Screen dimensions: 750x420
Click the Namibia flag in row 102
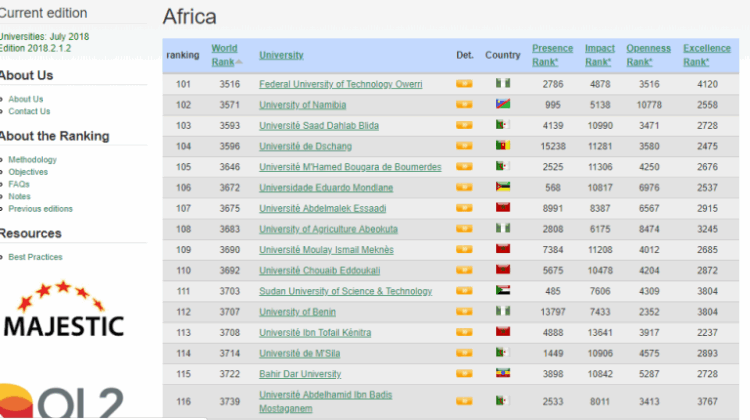[x=503, y=104]
